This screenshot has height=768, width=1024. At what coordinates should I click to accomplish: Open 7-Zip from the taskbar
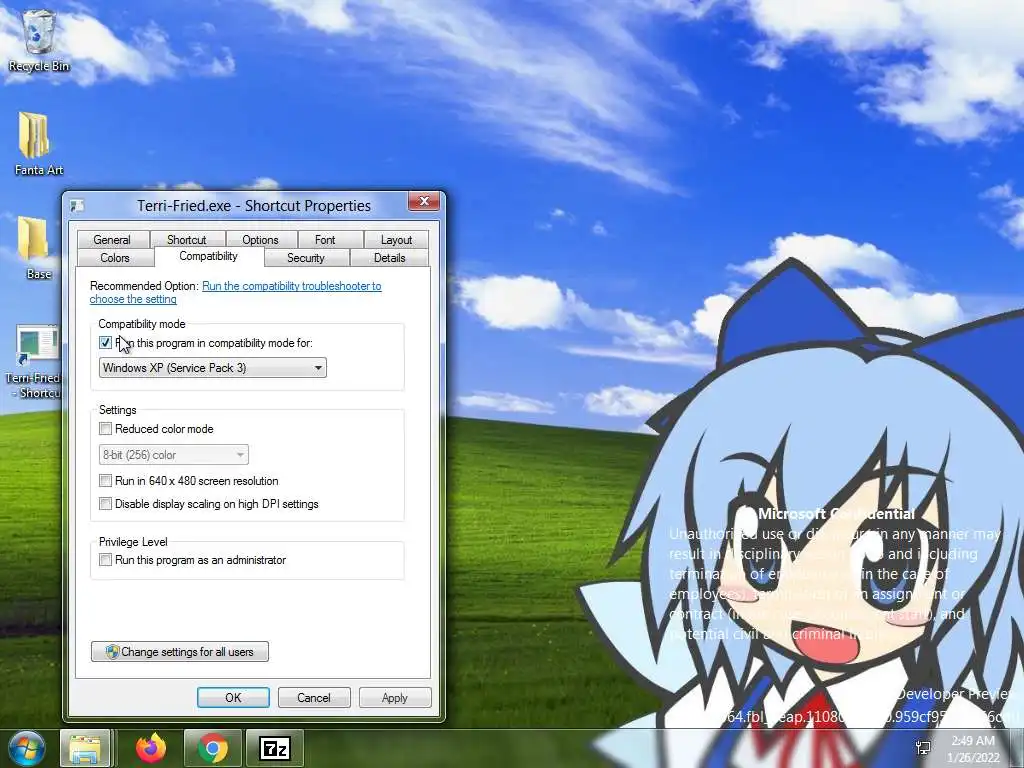(x=274, y=748)
